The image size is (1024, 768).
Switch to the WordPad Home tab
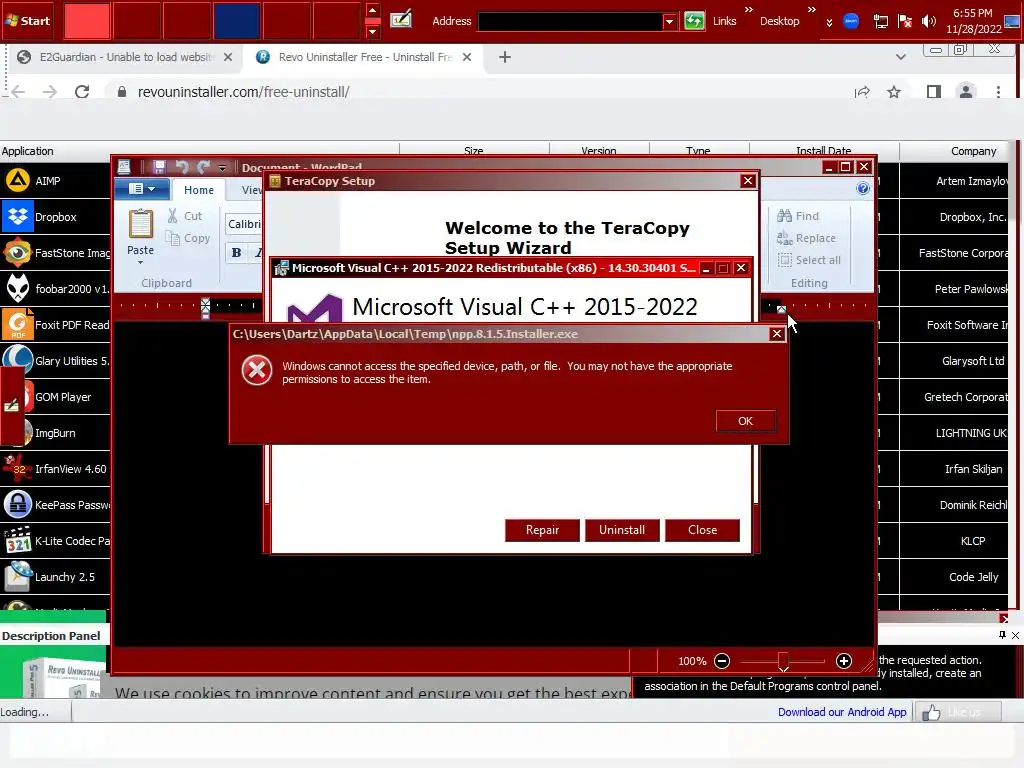click(199, 190)
